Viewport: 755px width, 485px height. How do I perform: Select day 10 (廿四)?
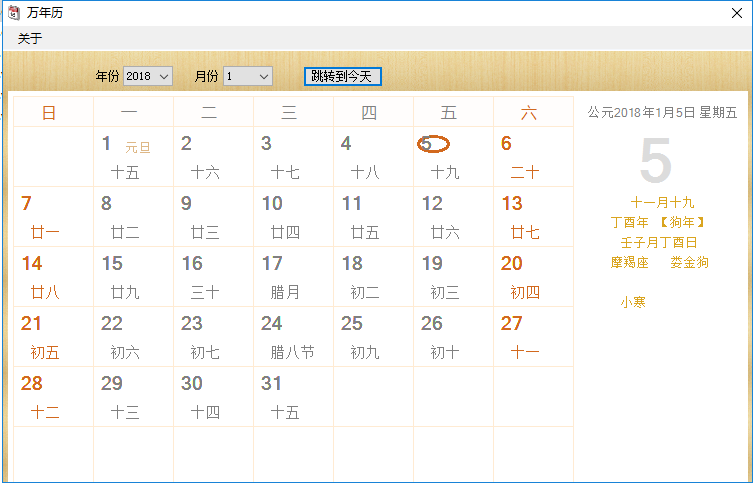(x=293, y=217)
